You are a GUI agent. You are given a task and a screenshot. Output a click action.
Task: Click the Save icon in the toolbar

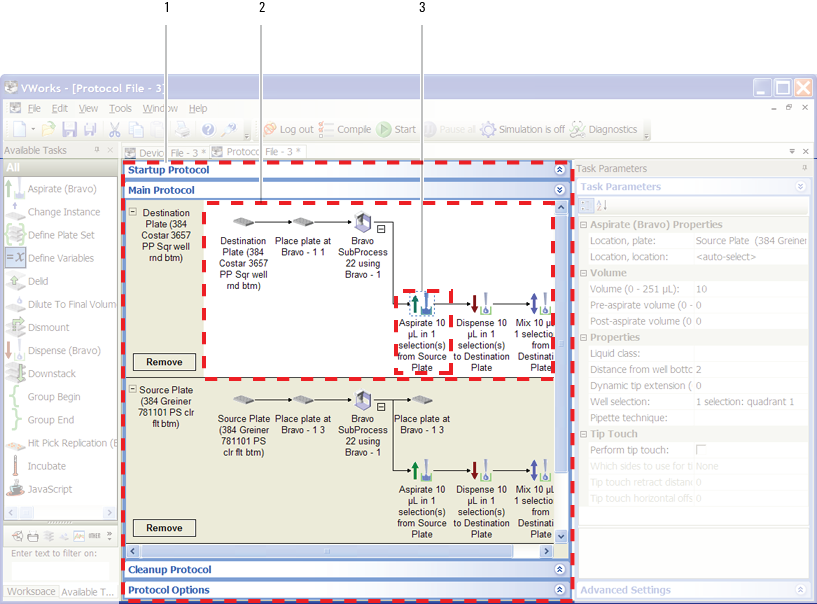tap(69, 129)
